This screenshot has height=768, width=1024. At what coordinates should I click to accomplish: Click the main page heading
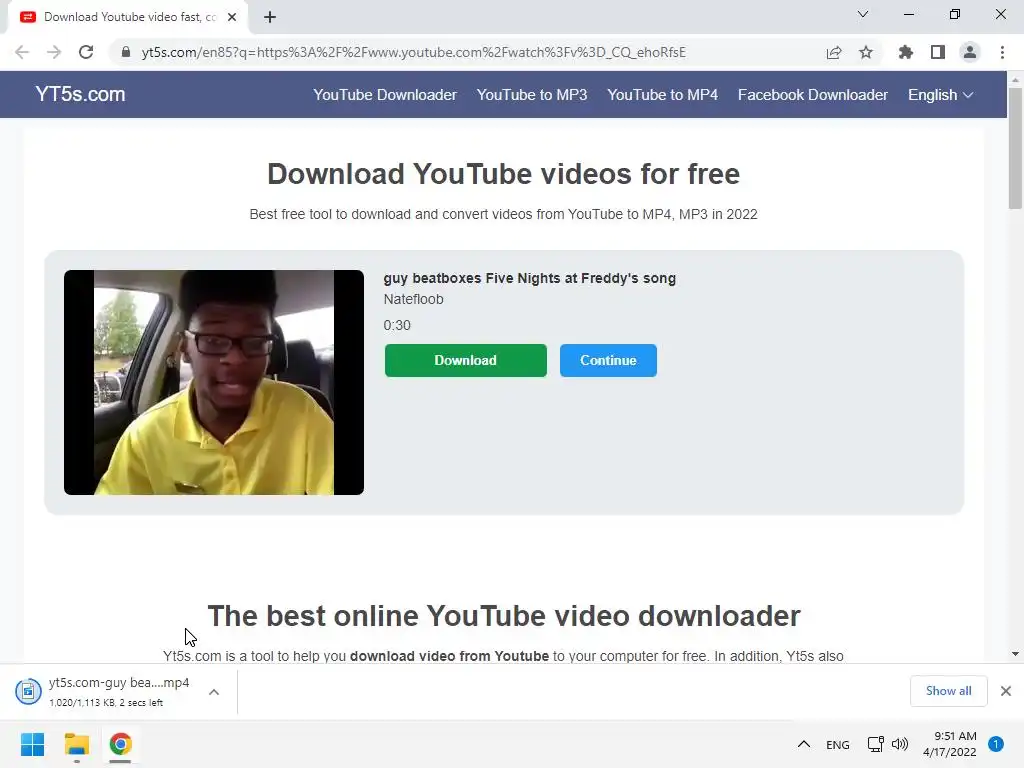tap(504, 174)
